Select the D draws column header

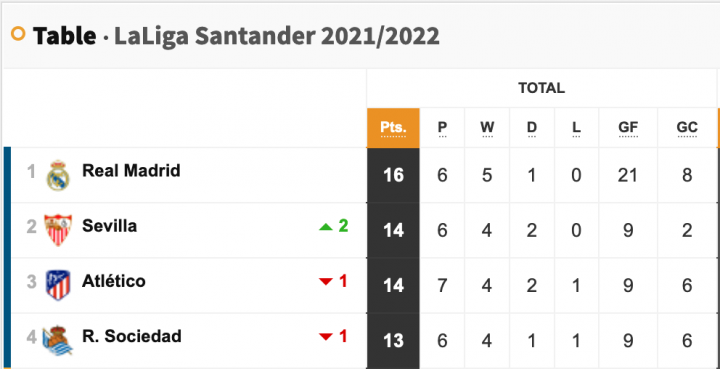click(x=532, y=128)
